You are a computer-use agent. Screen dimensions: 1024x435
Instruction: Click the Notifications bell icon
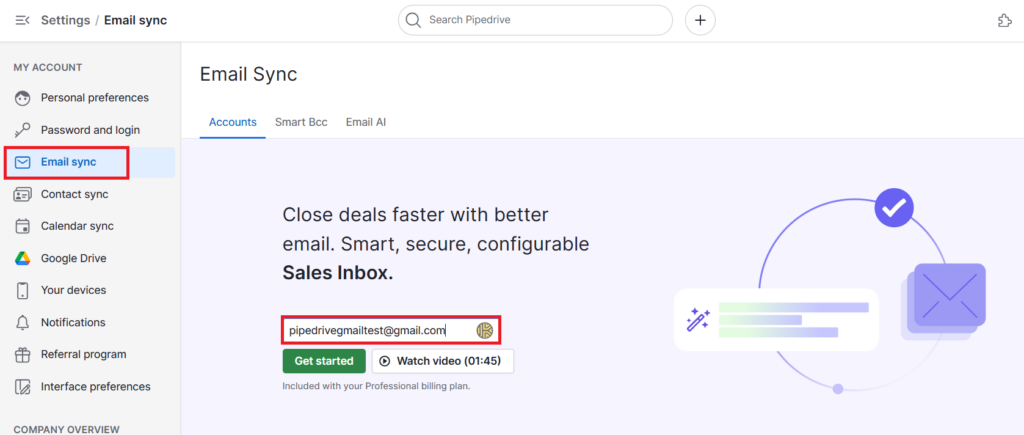(23, 322)
